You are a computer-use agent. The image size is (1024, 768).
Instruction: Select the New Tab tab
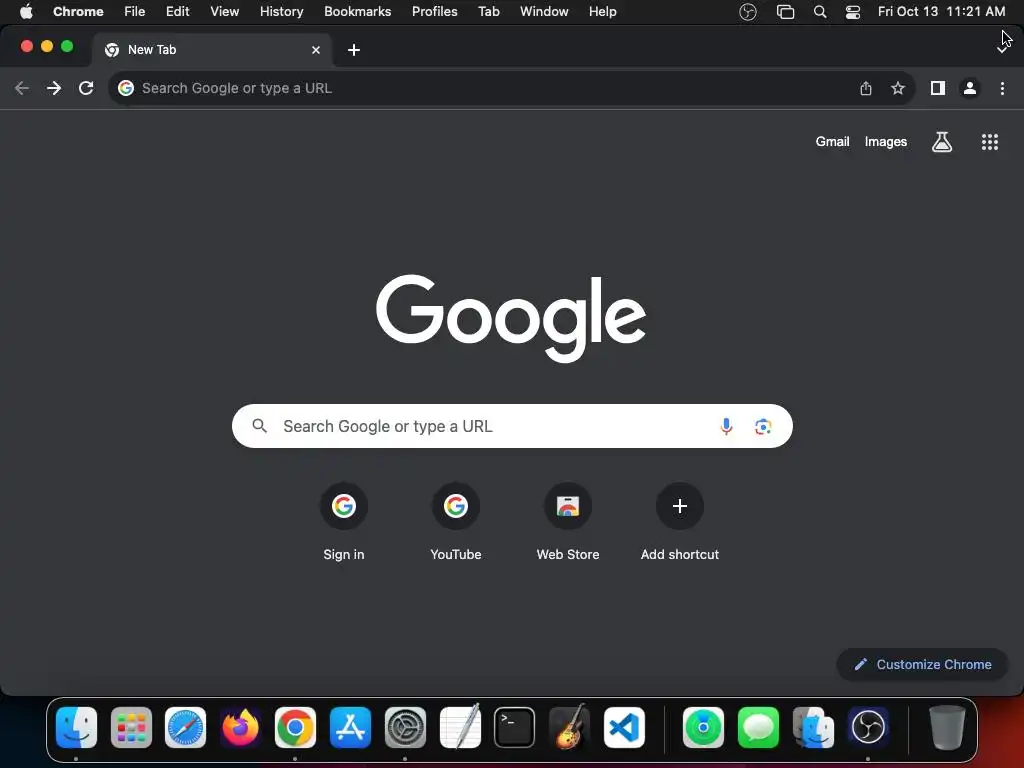point(212,50)
